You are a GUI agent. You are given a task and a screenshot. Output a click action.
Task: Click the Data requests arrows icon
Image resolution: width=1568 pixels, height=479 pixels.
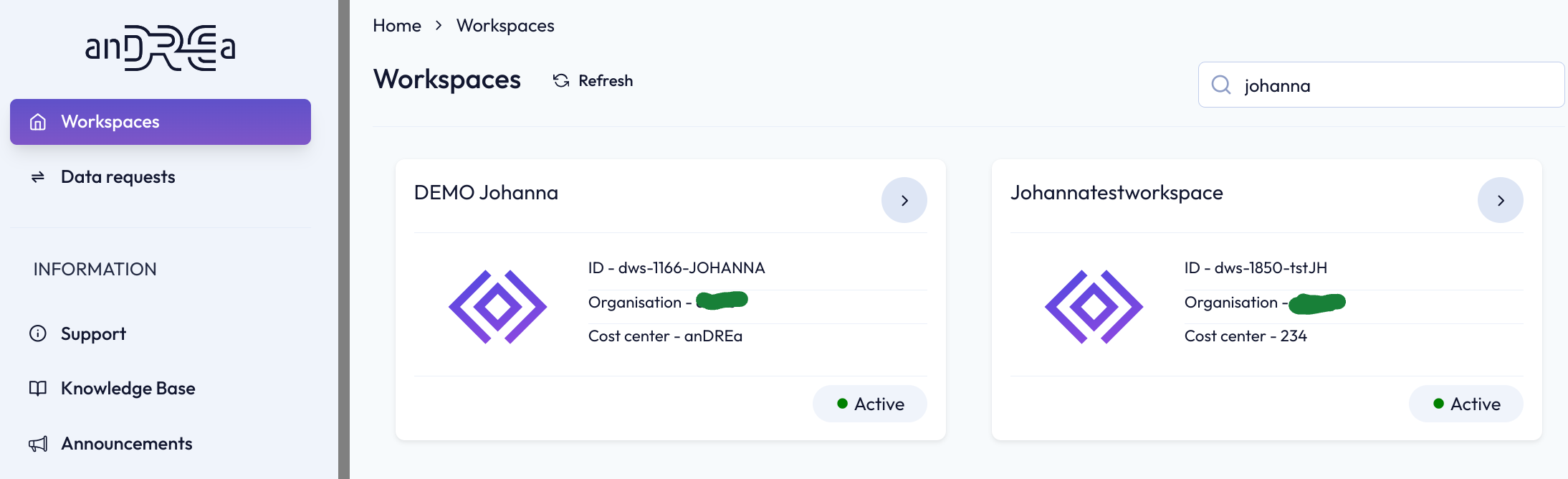pyautogui.click(x=38, y=177)
